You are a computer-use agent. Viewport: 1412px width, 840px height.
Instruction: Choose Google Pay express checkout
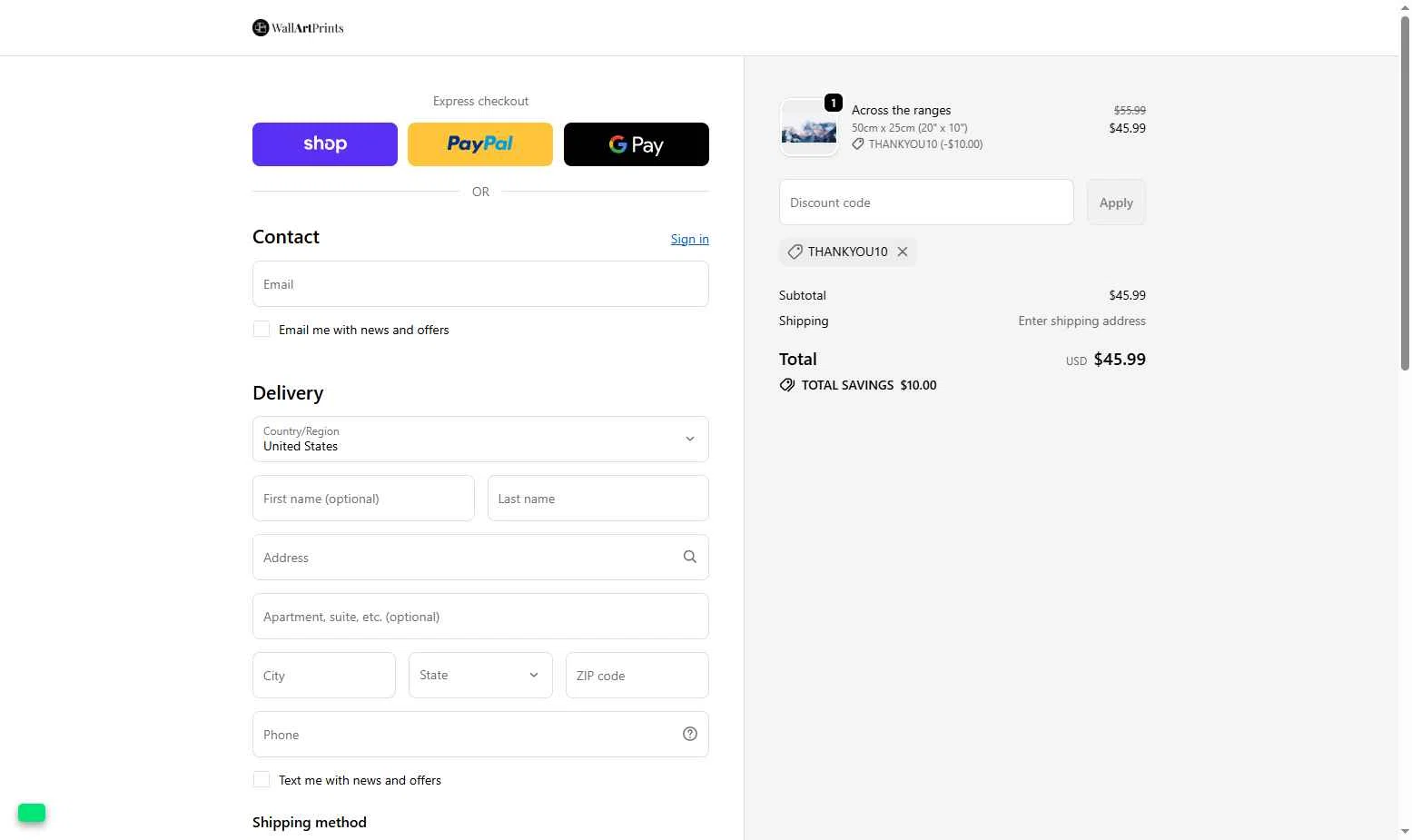(x=637, y=144)
